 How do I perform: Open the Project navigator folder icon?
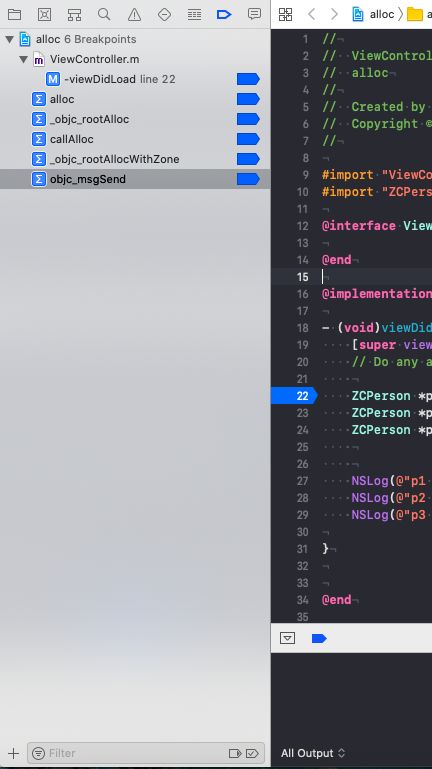(14, 14)
